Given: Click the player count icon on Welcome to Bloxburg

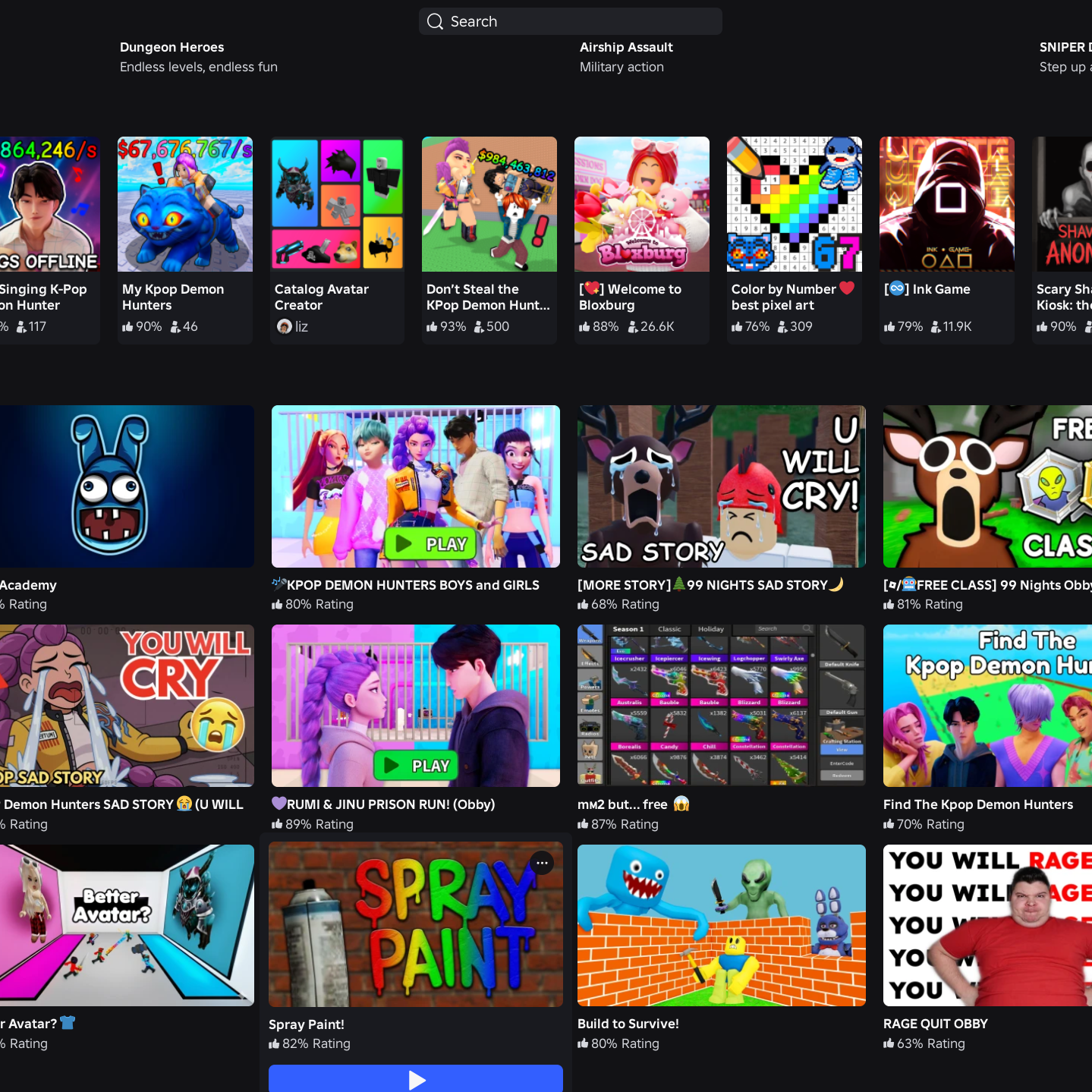Looking at the screenshot, I should pos(633,327).
